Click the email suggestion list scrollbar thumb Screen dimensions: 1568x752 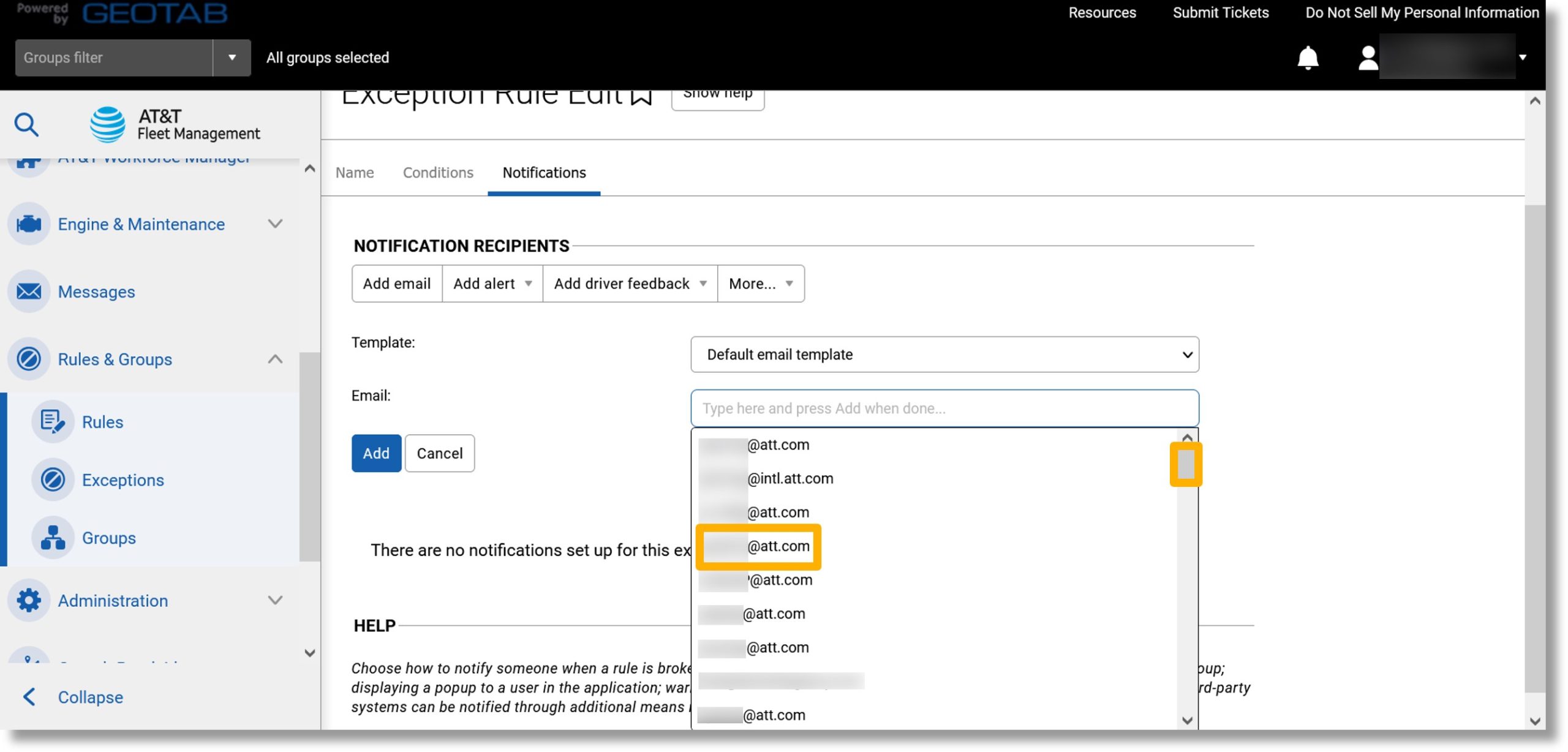(x=1186, y=464)
